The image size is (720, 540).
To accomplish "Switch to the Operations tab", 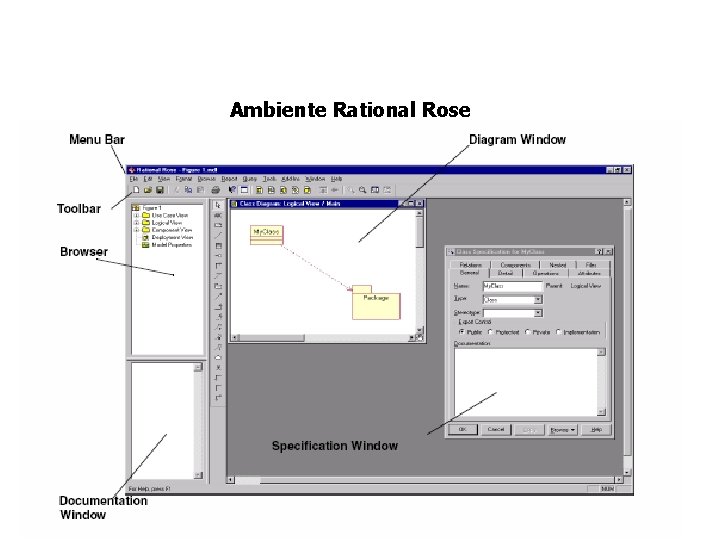I will point(546,273).
